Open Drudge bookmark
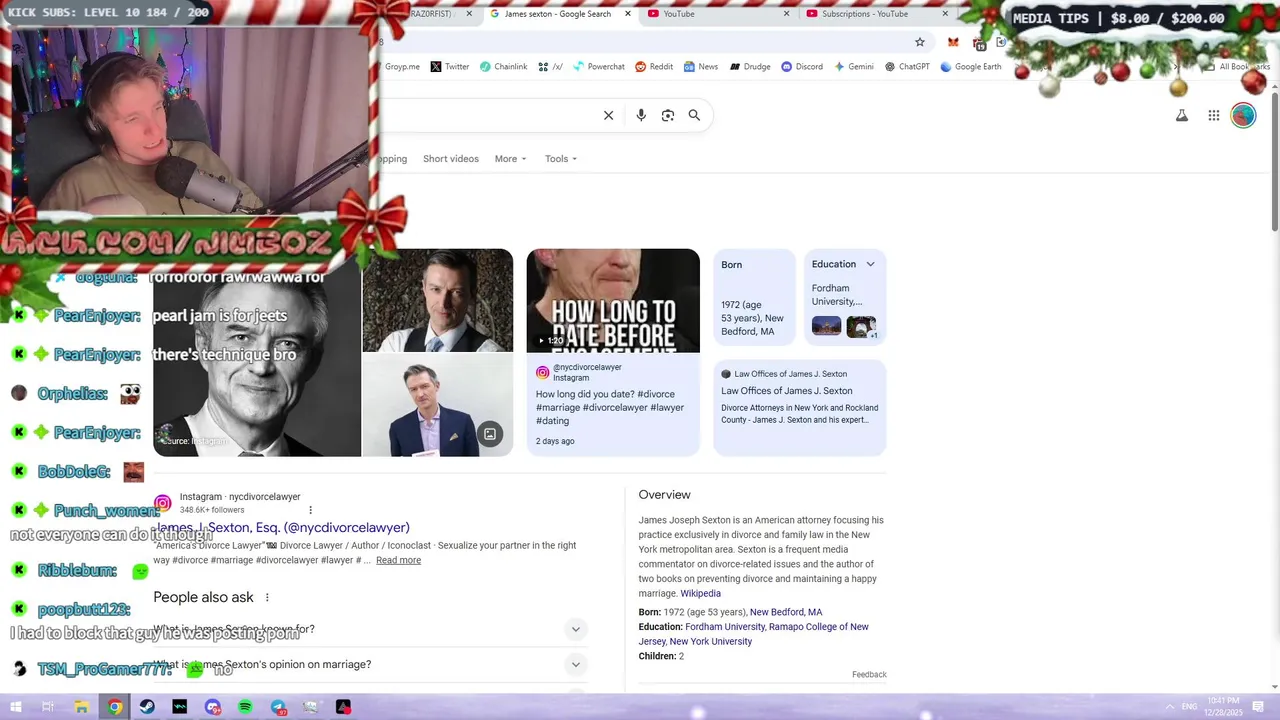 click(x=750, y=67)
